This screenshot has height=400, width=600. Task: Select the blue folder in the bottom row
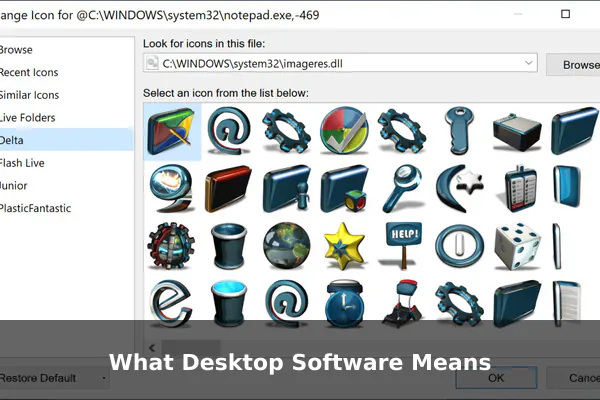pos(517,304)
